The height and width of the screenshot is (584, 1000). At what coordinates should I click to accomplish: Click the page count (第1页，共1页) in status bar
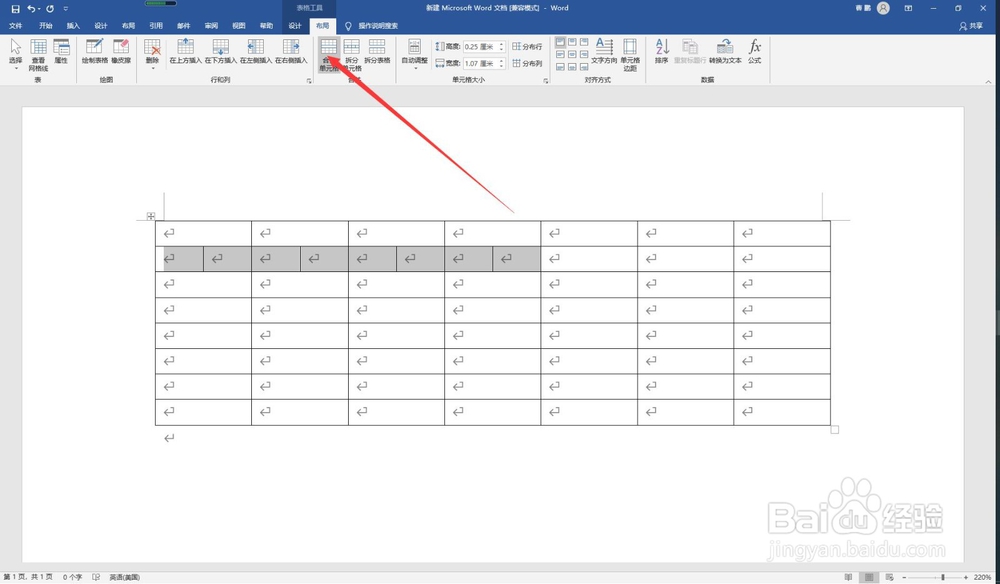28,577
